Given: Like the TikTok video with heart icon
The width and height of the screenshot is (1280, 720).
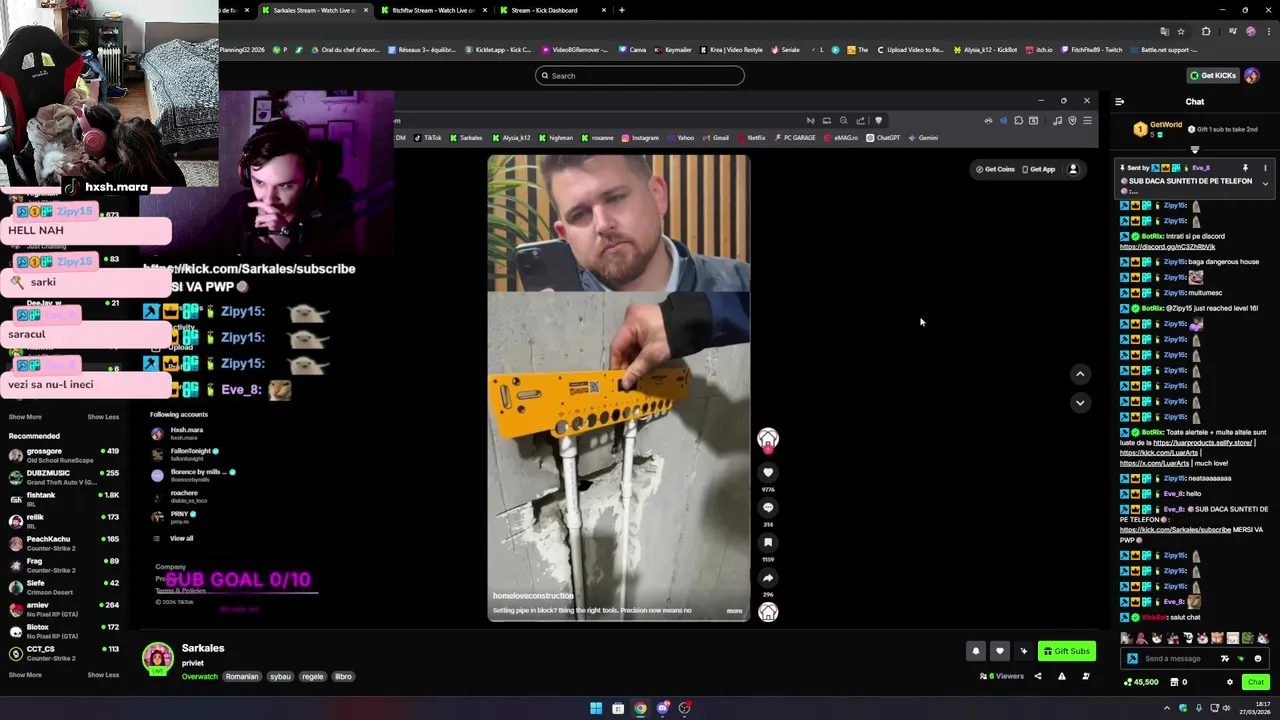Looking at the screenshot, I should (768, 472).
